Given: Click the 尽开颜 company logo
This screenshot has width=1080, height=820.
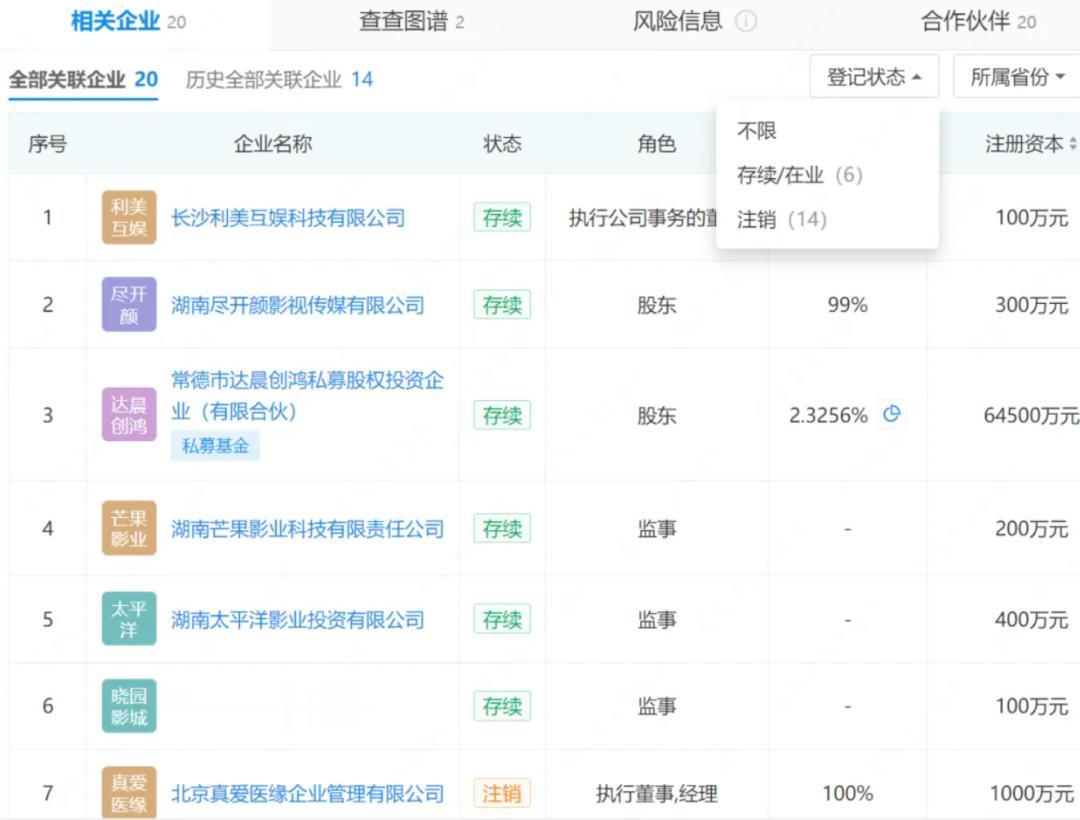Looking at the screenshot, I should pos(129,304).
